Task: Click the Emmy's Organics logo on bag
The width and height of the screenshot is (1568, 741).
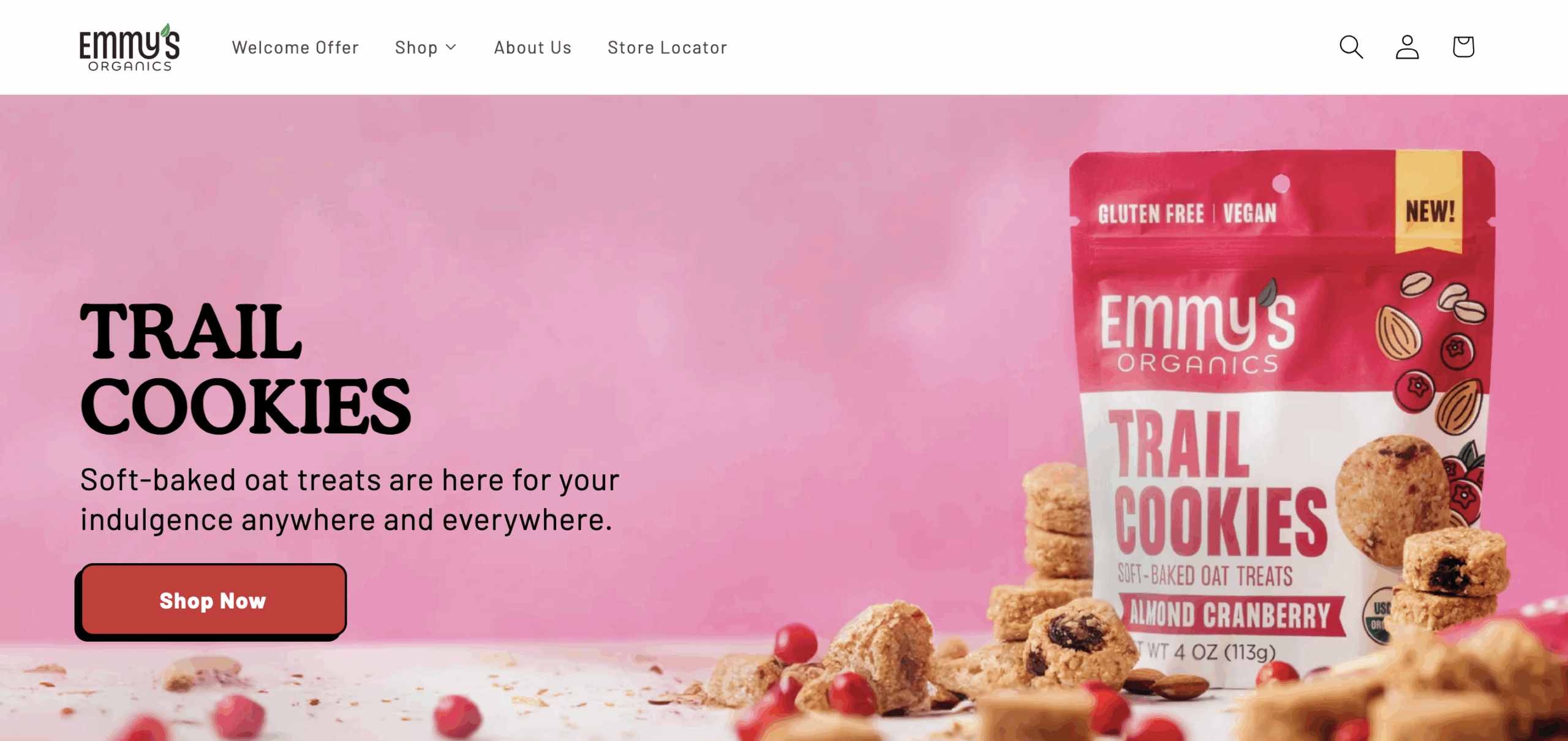Action: coord(1197,328)
